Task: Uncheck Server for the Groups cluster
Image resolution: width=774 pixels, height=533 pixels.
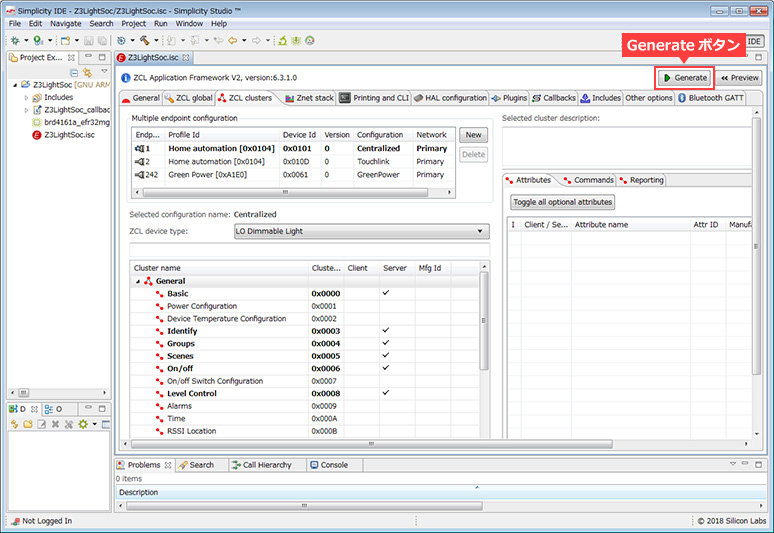Action: click(386, 343)
